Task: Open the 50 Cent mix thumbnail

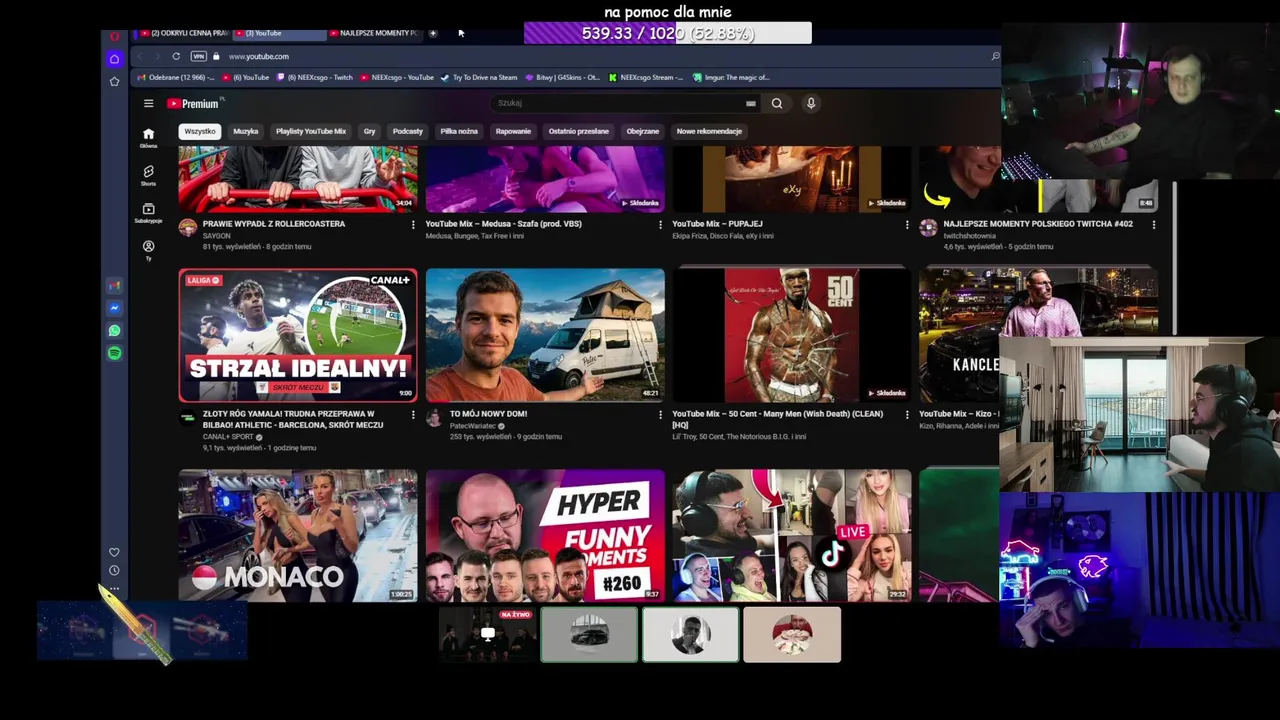Action: click(x=792, y=335)
